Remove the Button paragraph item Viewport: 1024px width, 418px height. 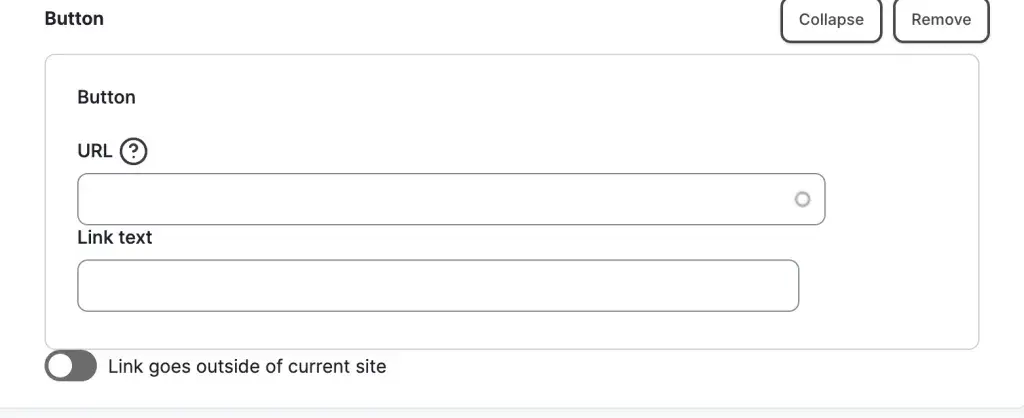click(941, 20)
